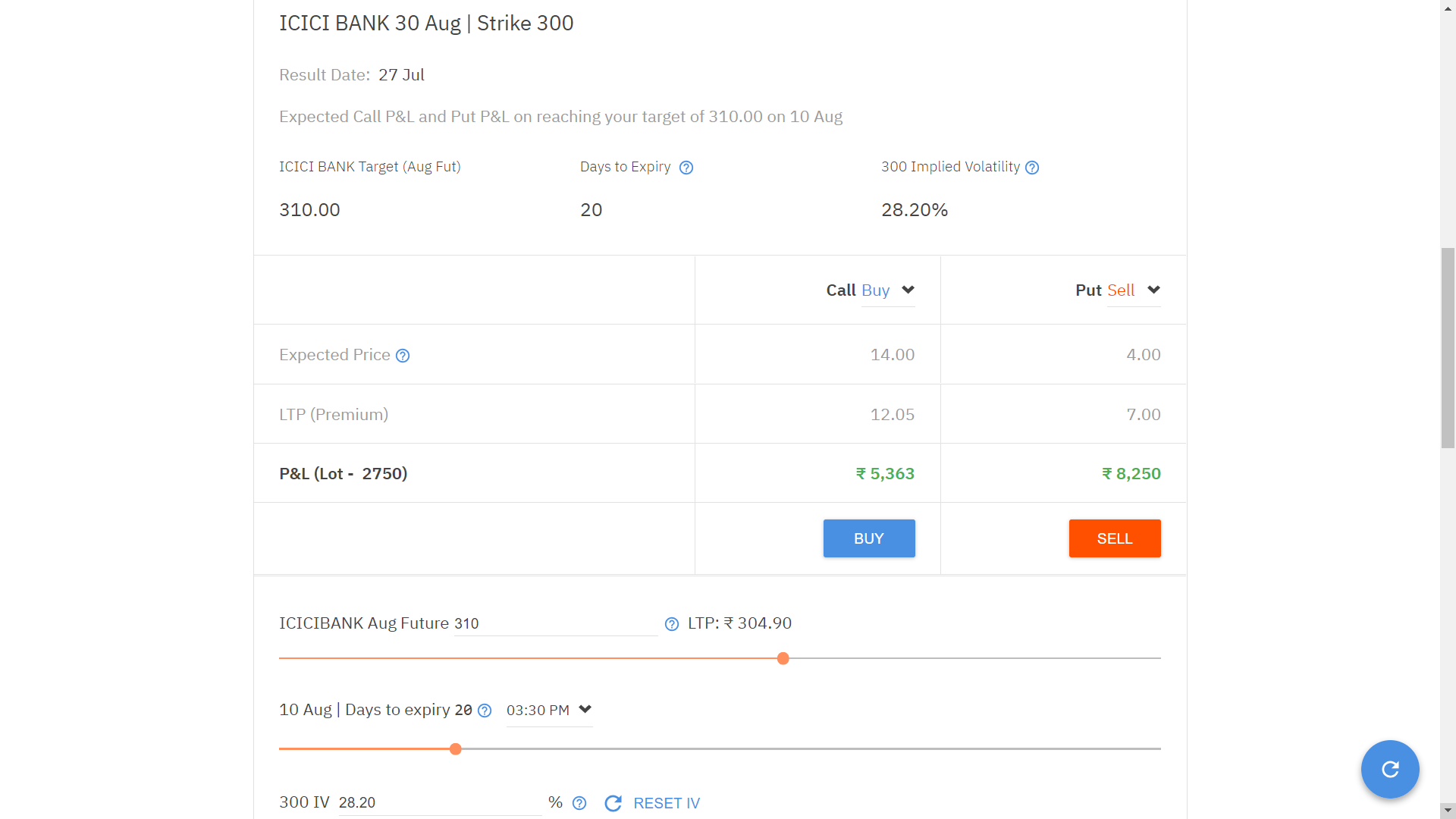Focus the 300 IV 28.20 input field

tap(440, 802)
